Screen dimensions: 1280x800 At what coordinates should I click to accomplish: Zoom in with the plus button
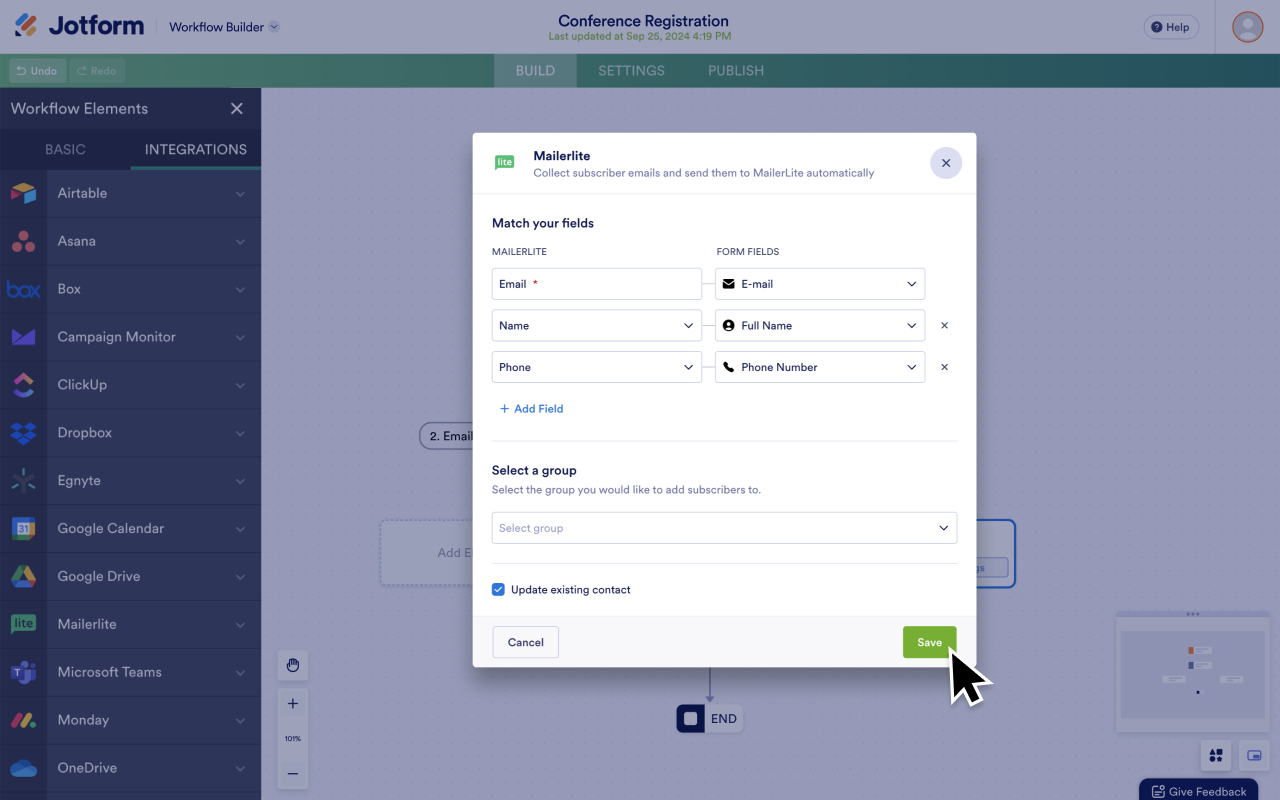(293, 704)
